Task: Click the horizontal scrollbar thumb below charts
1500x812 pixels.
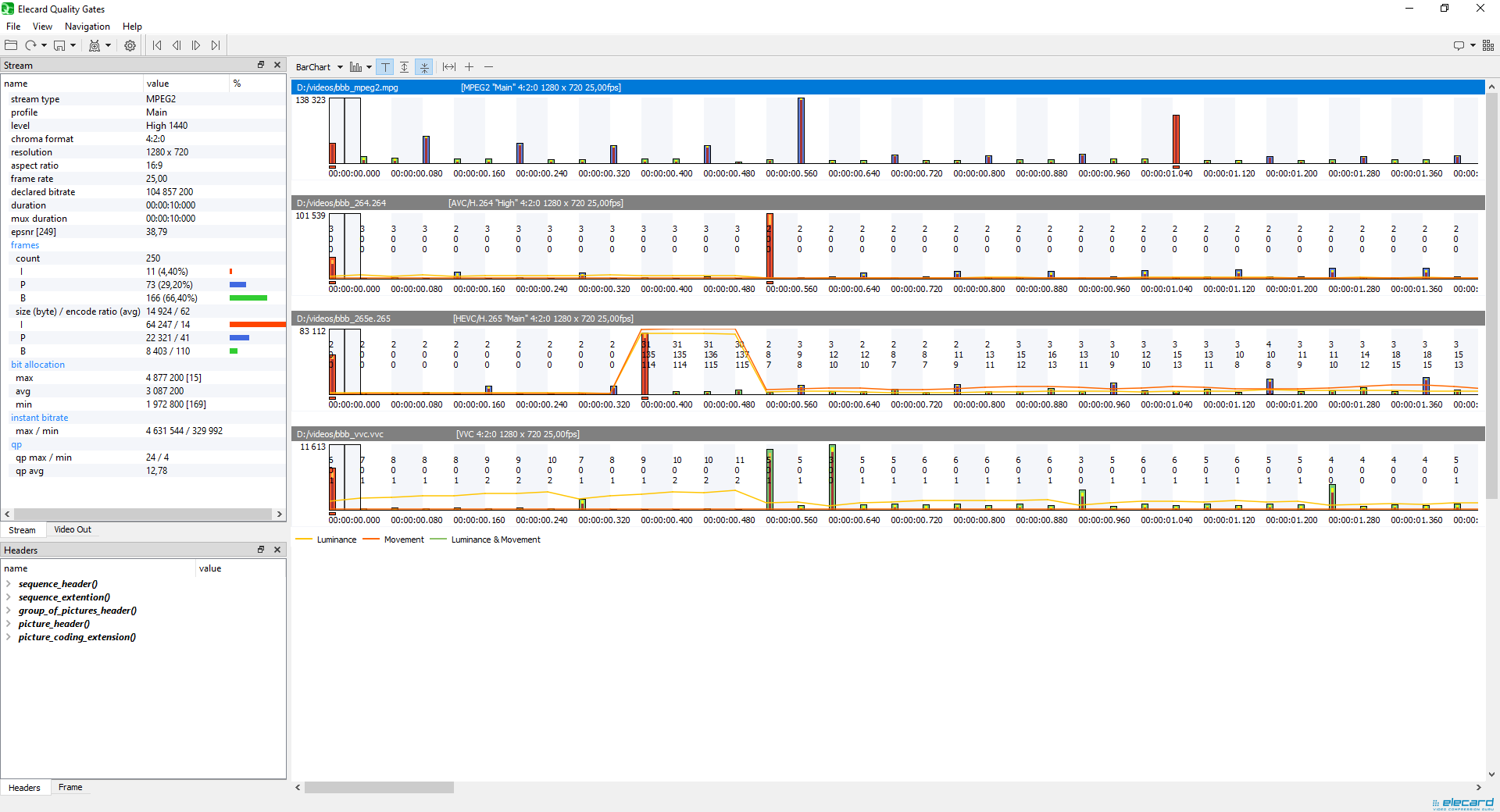Action: 379,788
